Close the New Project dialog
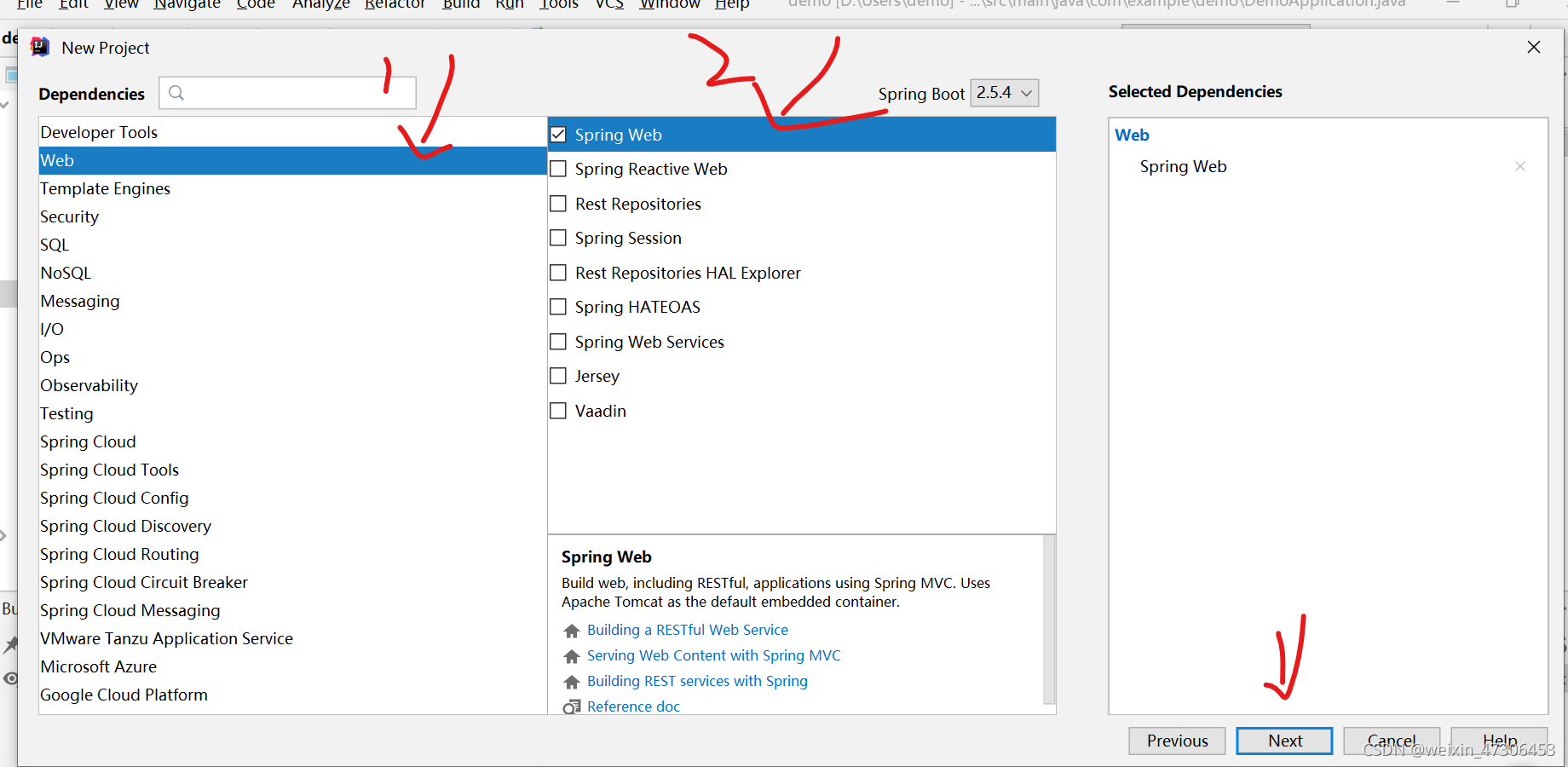 click(1534, 47)
